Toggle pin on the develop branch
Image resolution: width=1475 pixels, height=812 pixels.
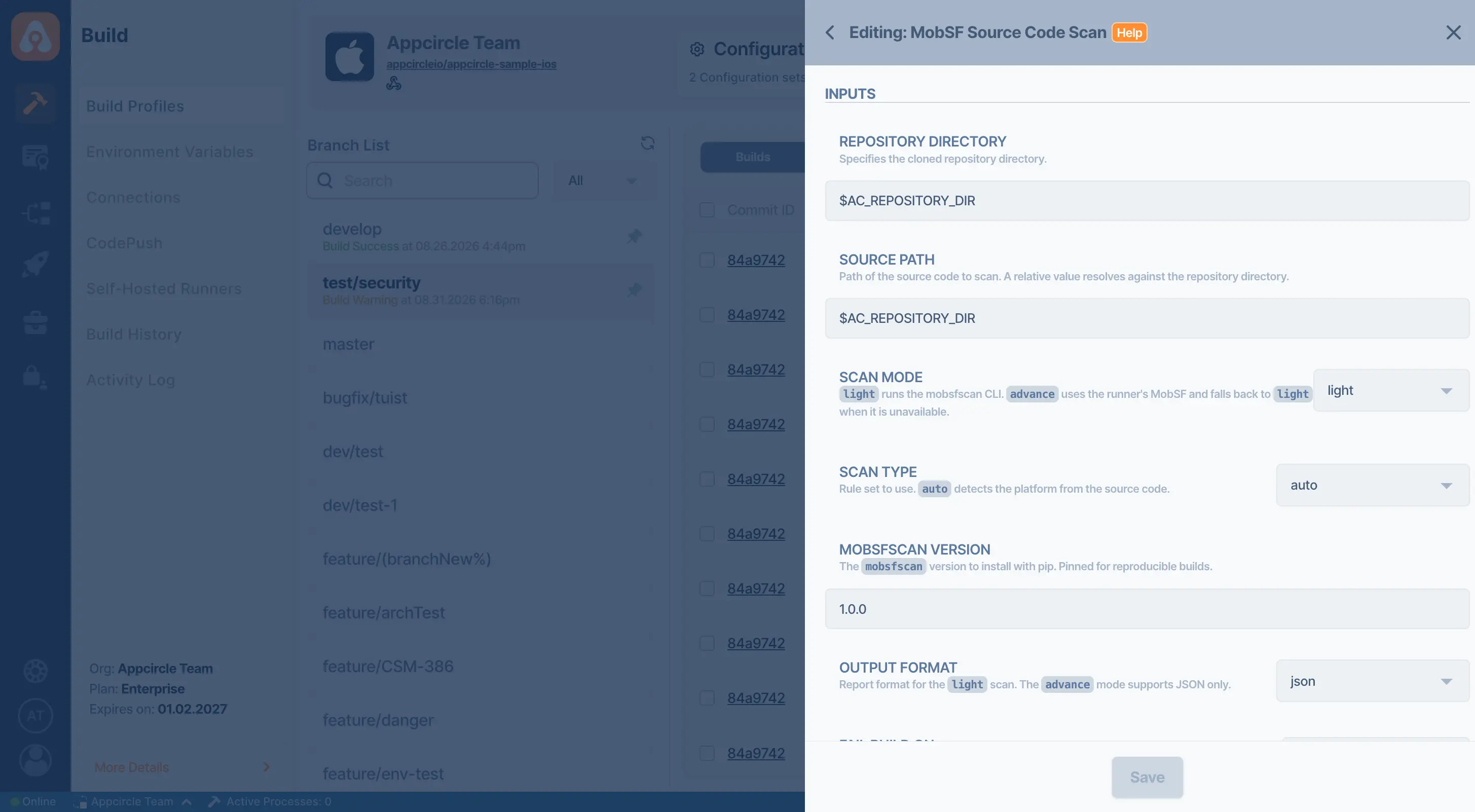click(634, 236)
